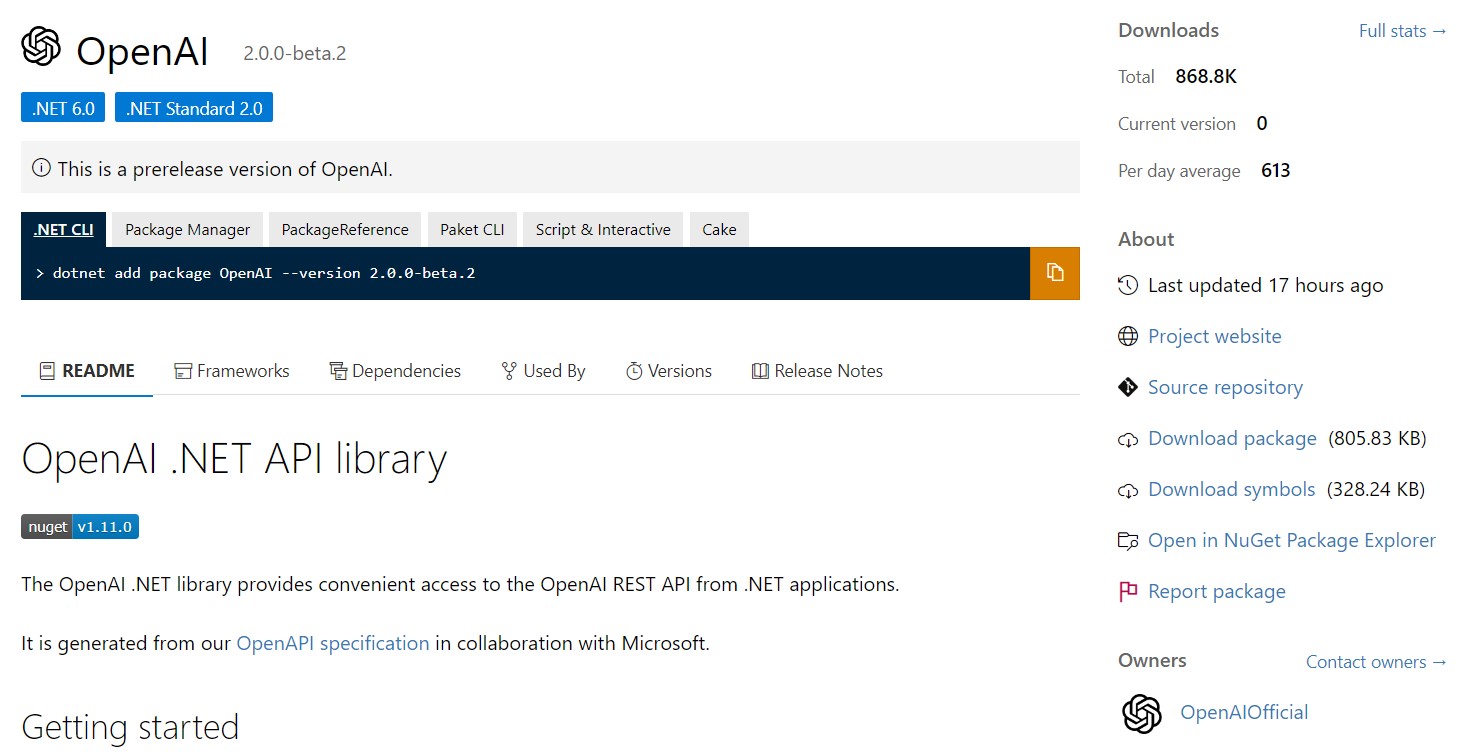Open the Full stats link
The image size is (1470, 752).
[1402, 31]
